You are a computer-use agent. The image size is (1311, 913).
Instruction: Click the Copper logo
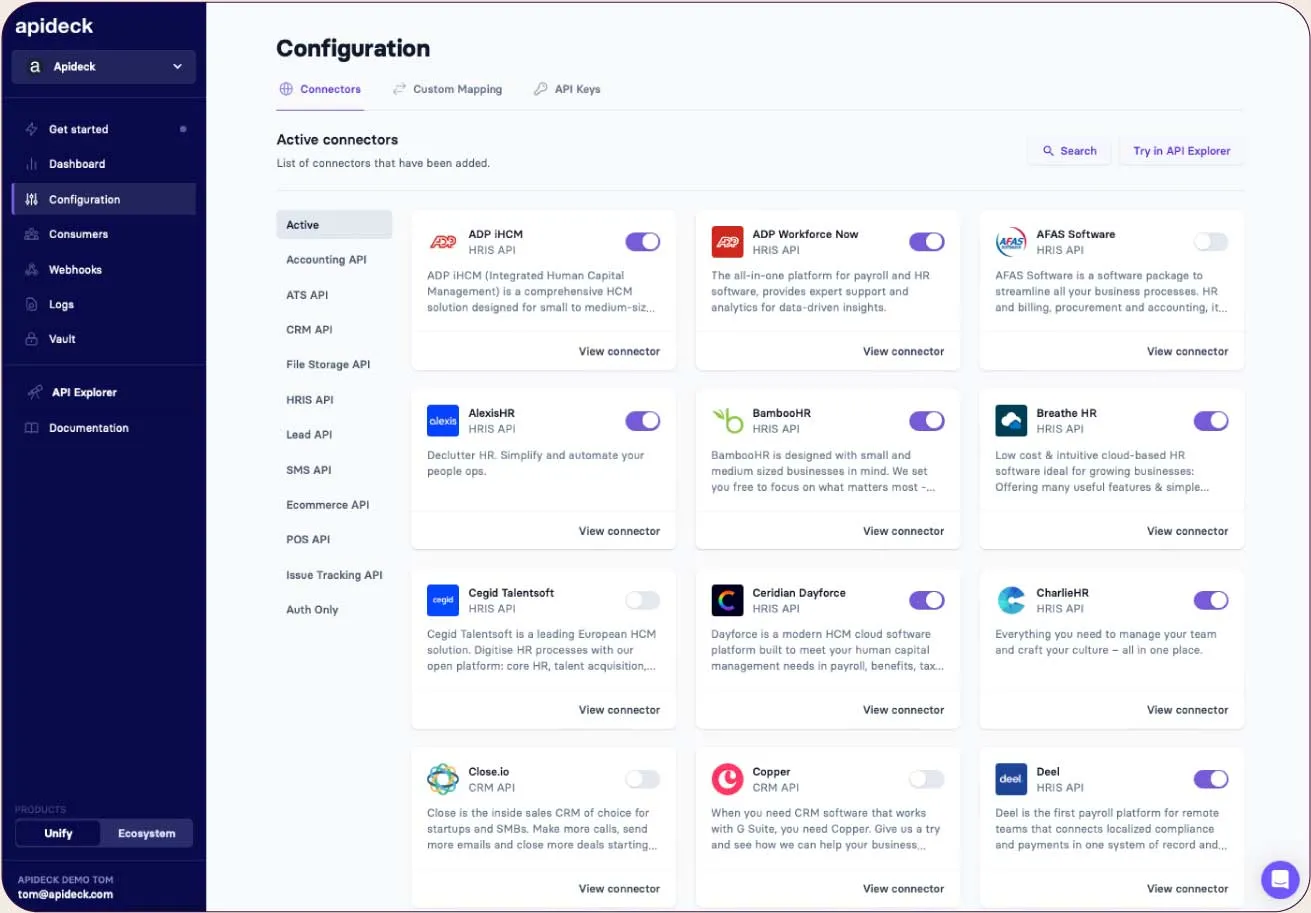[x=727, y=779]
